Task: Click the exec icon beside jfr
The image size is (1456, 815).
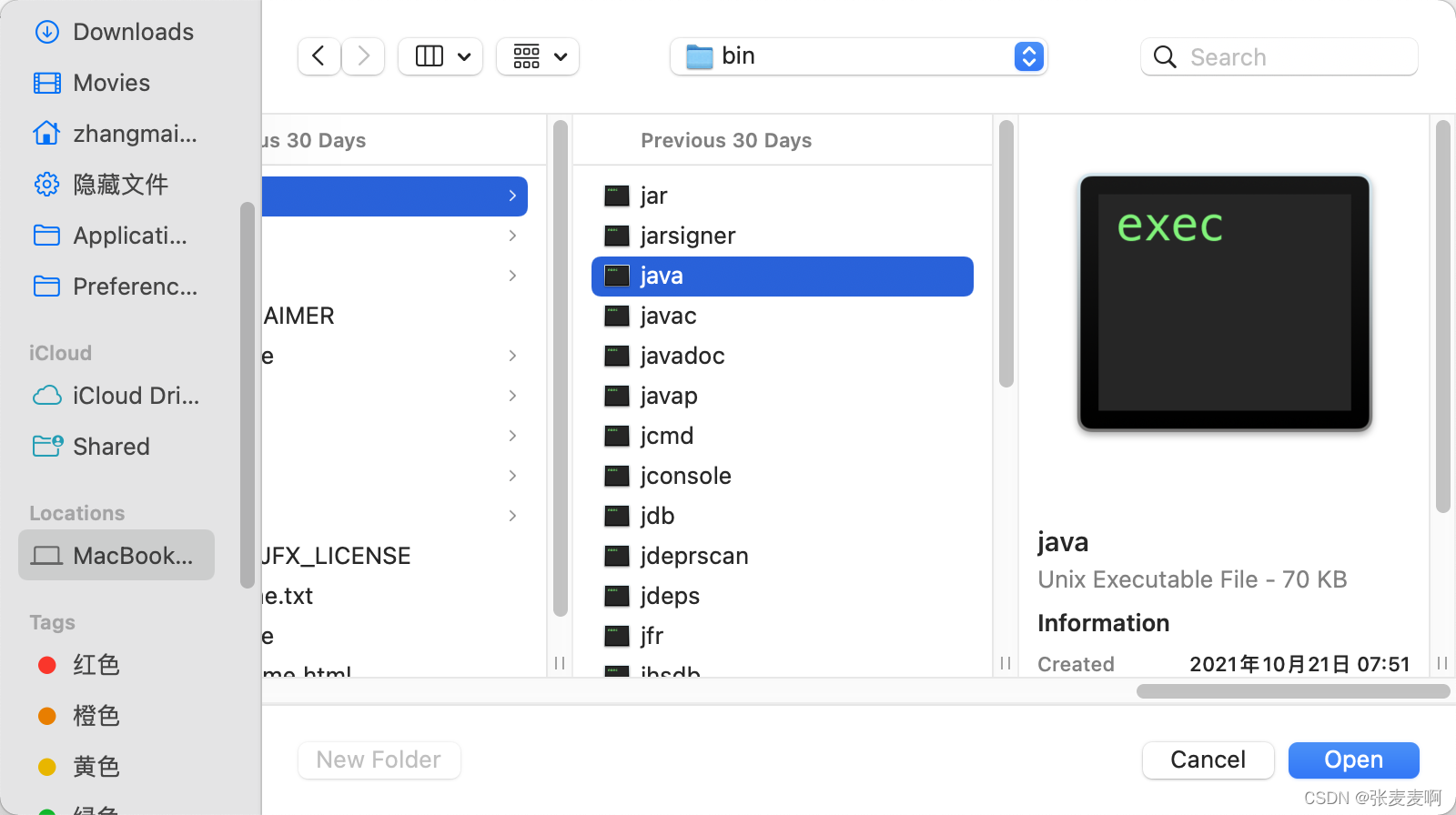Action: [617, 636]
